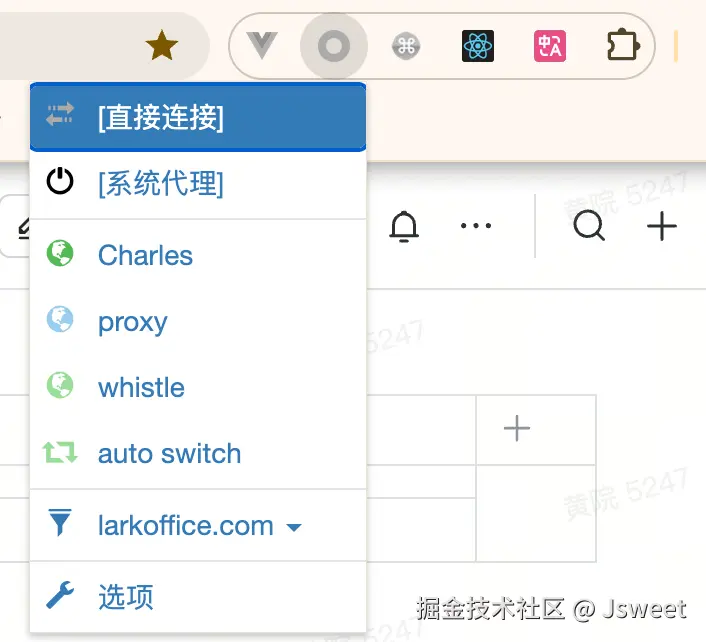Open the puzzle-piece extensions menu
Screen dimensions: 706x642
[x=623, y=45]
